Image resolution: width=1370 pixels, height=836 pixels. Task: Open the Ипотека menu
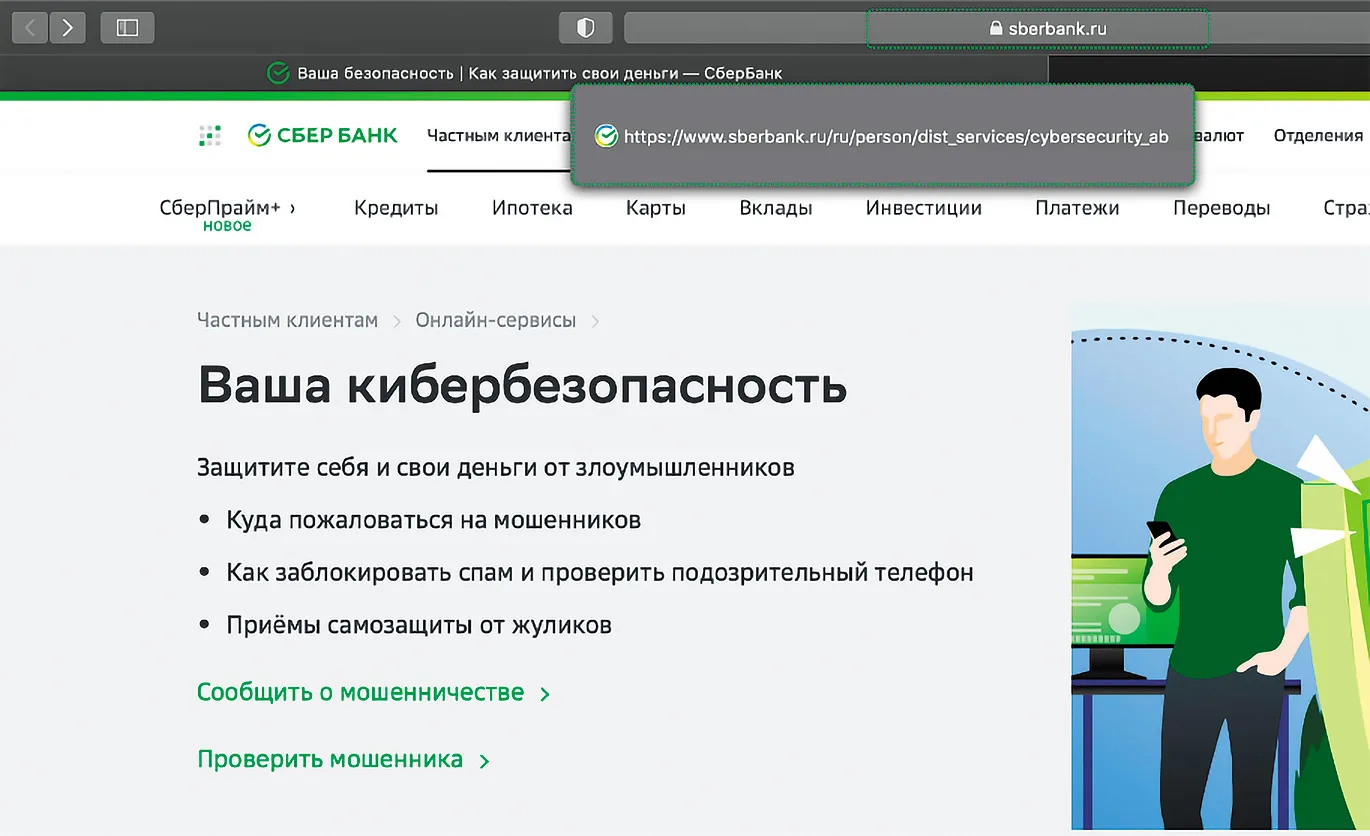pyautogui.click(x=532, y=208)
